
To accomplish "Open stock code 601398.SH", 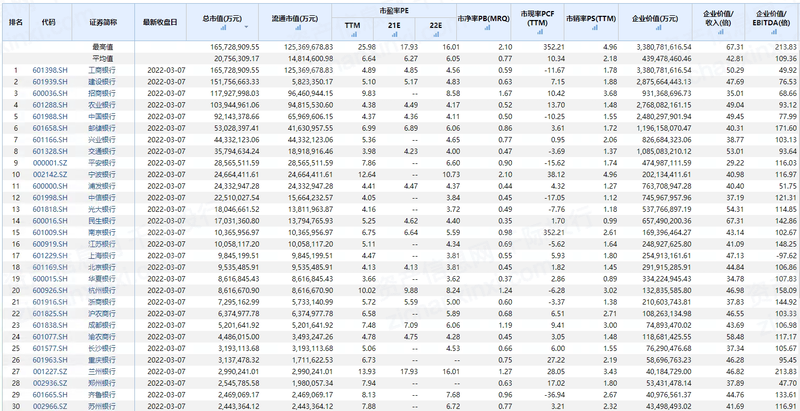I will click(x=50, y=70).
